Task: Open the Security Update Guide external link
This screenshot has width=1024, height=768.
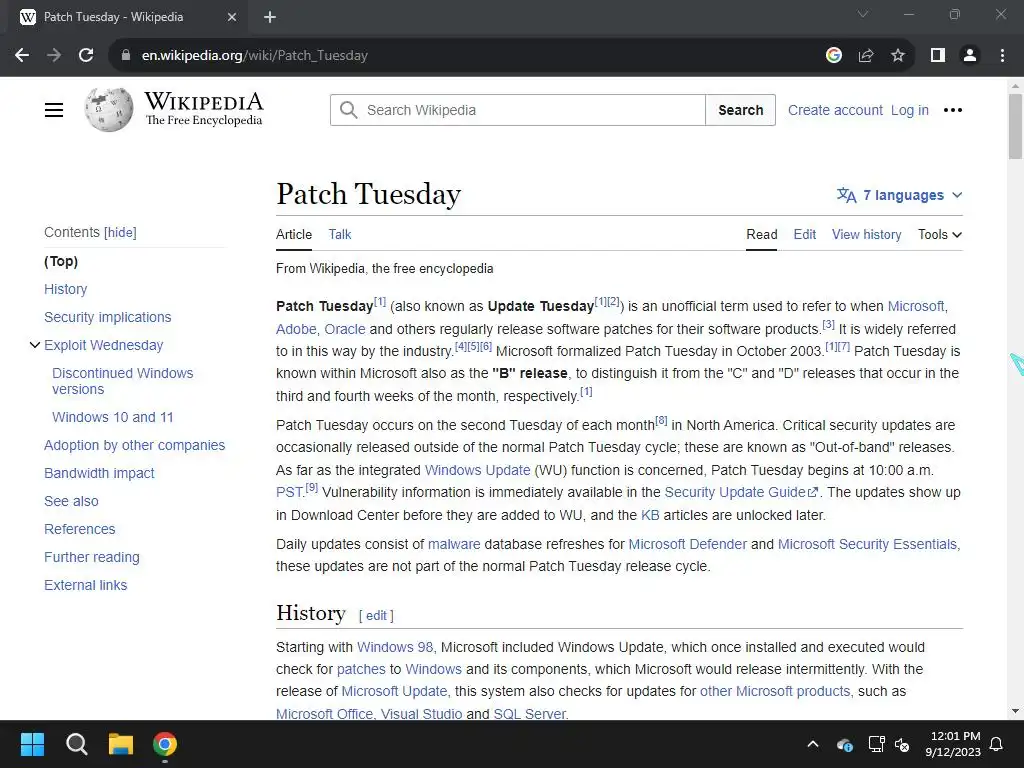Action: pyautogui.click(x=741, y=492)
